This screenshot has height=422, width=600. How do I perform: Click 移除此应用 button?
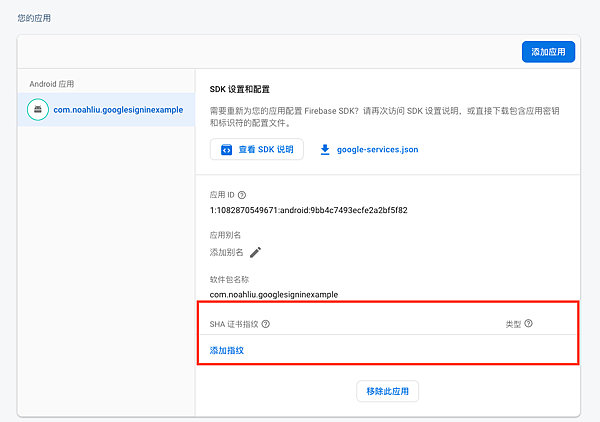click(388, 391)
